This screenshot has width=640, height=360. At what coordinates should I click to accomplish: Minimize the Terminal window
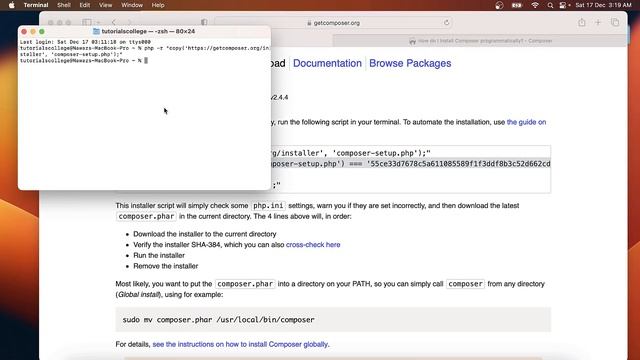[33, 31]
